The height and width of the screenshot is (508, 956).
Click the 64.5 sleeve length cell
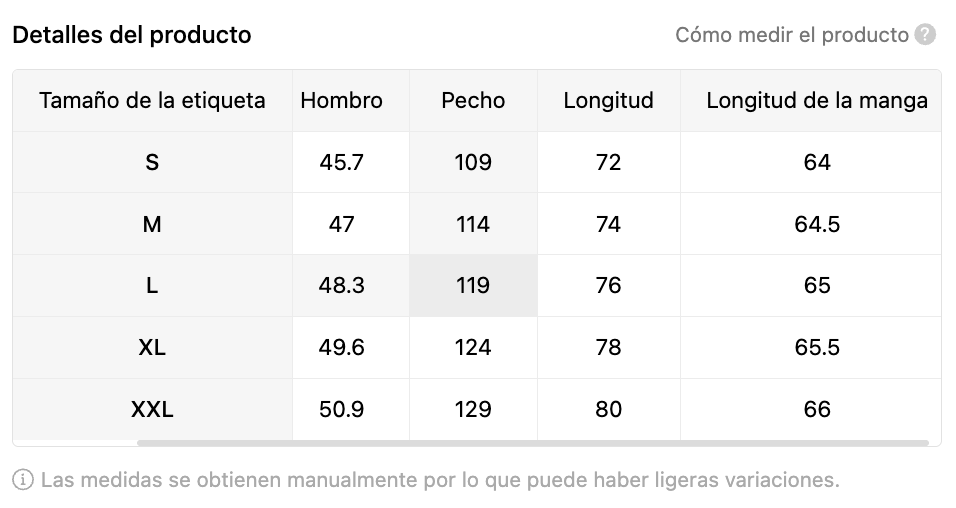coord(816,225)
